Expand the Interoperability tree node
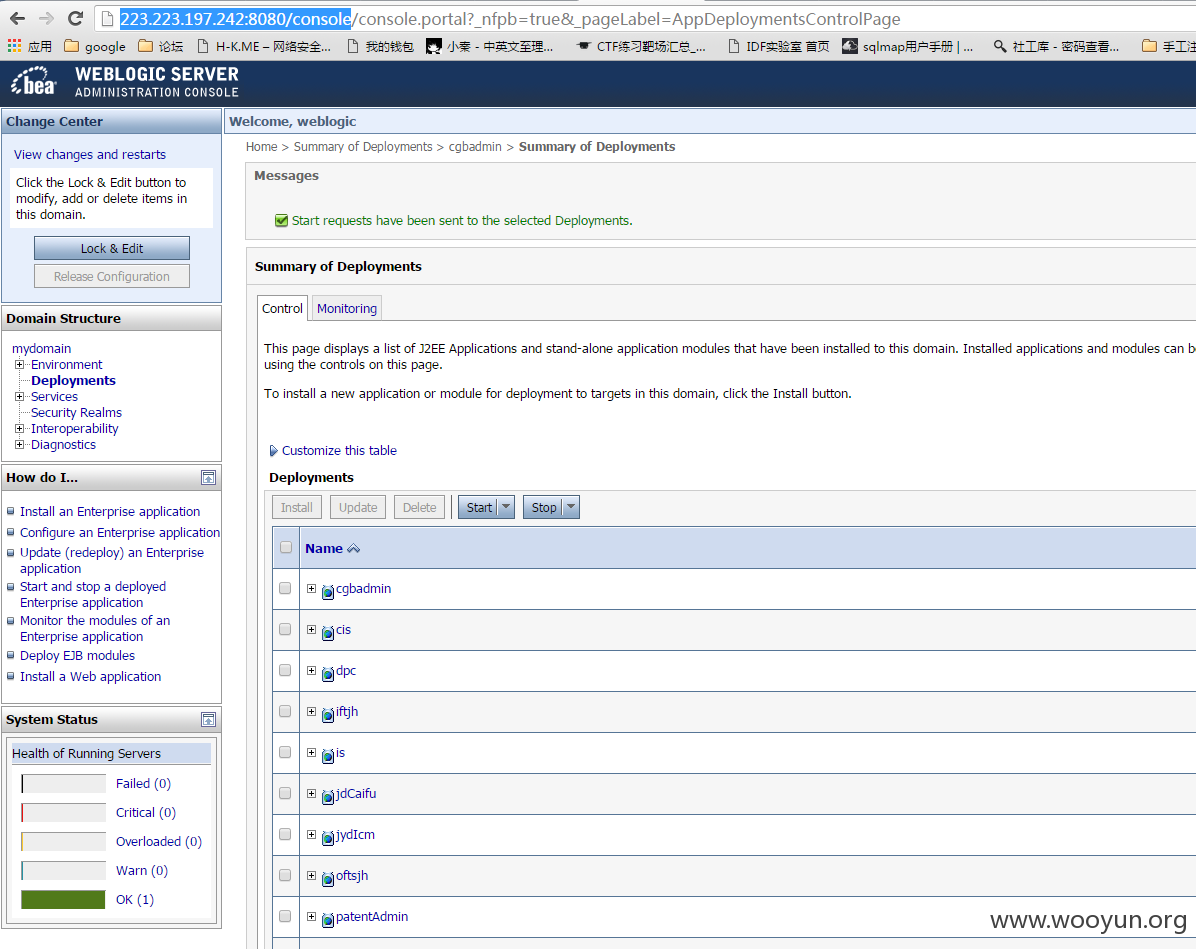Viewport: 1196px width, 949px height. (20, 429)
